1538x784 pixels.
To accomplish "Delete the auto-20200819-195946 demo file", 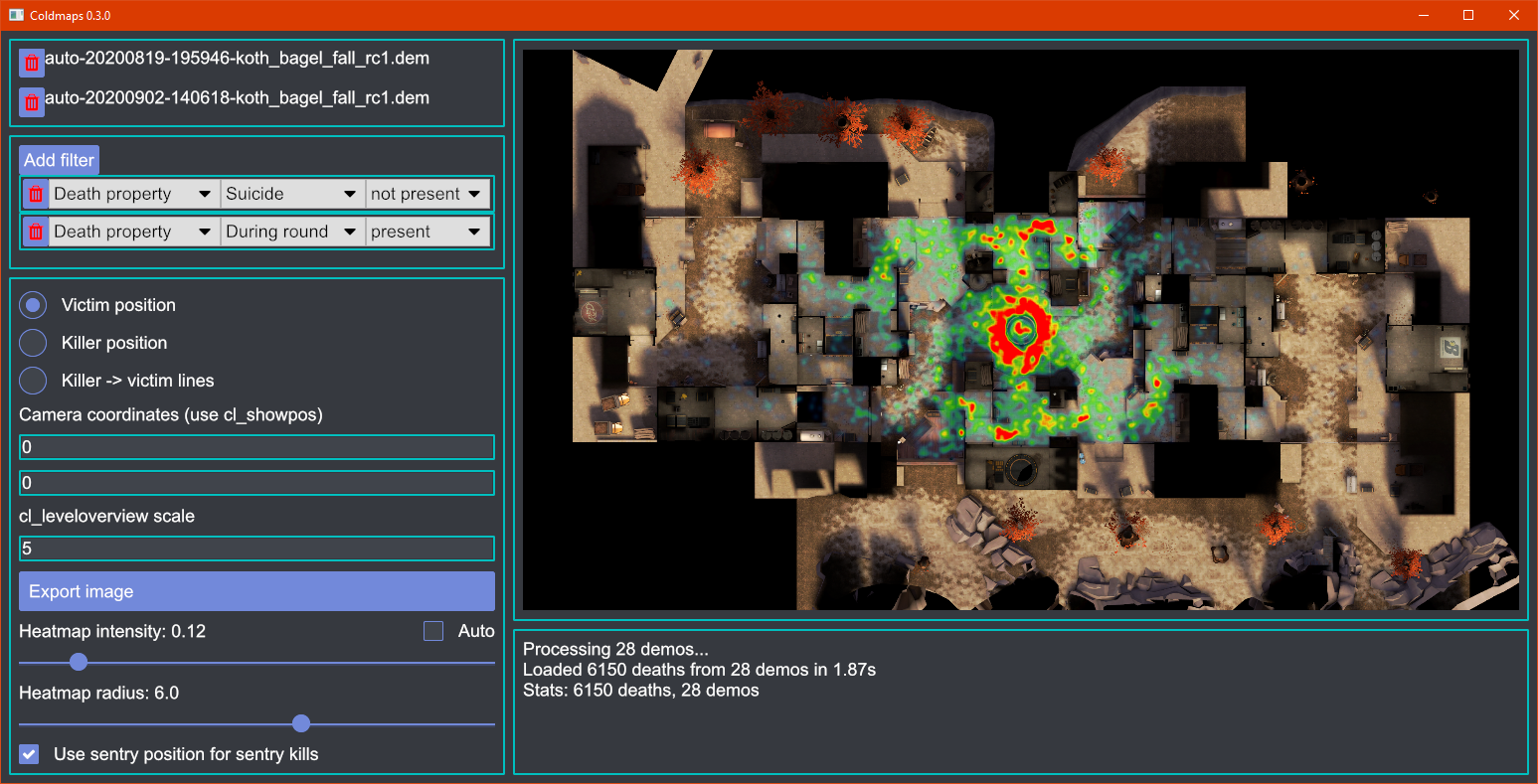I will 32,63.
